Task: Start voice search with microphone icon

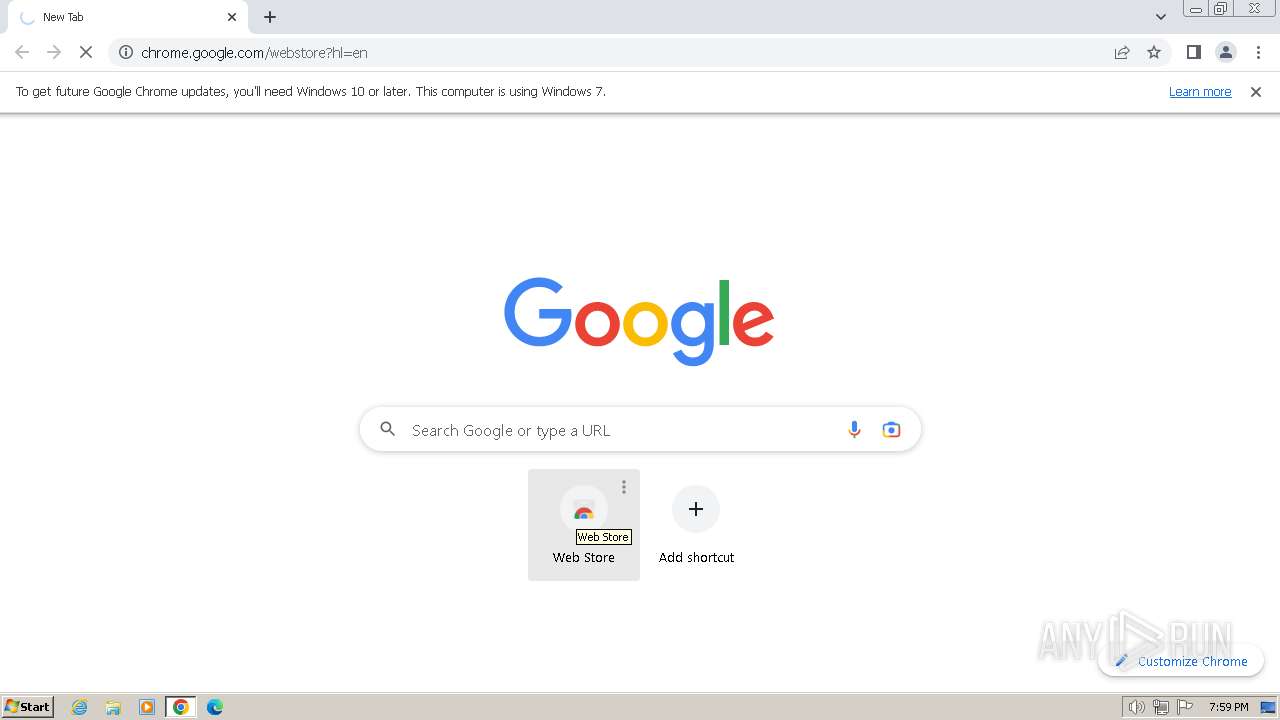Action: click(854, 430)
